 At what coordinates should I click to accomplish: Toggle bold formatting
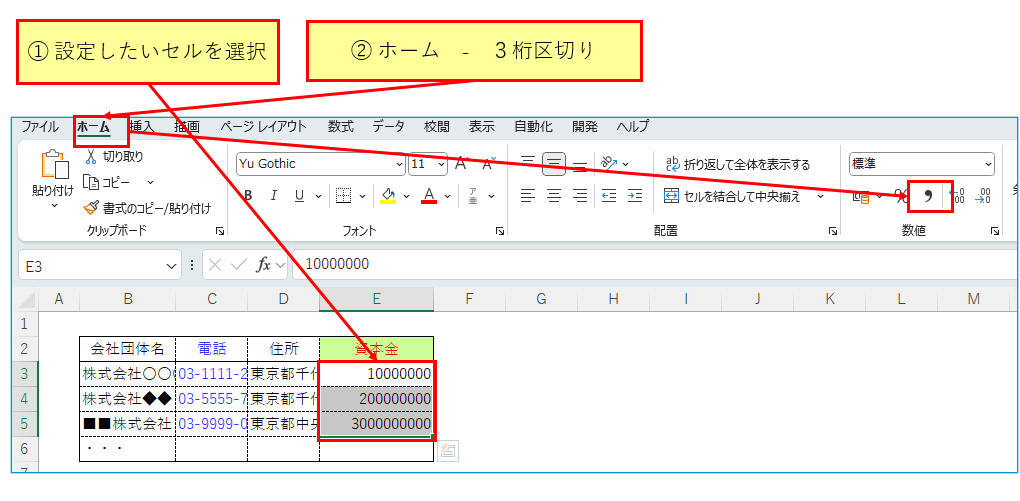pos(246,196)
